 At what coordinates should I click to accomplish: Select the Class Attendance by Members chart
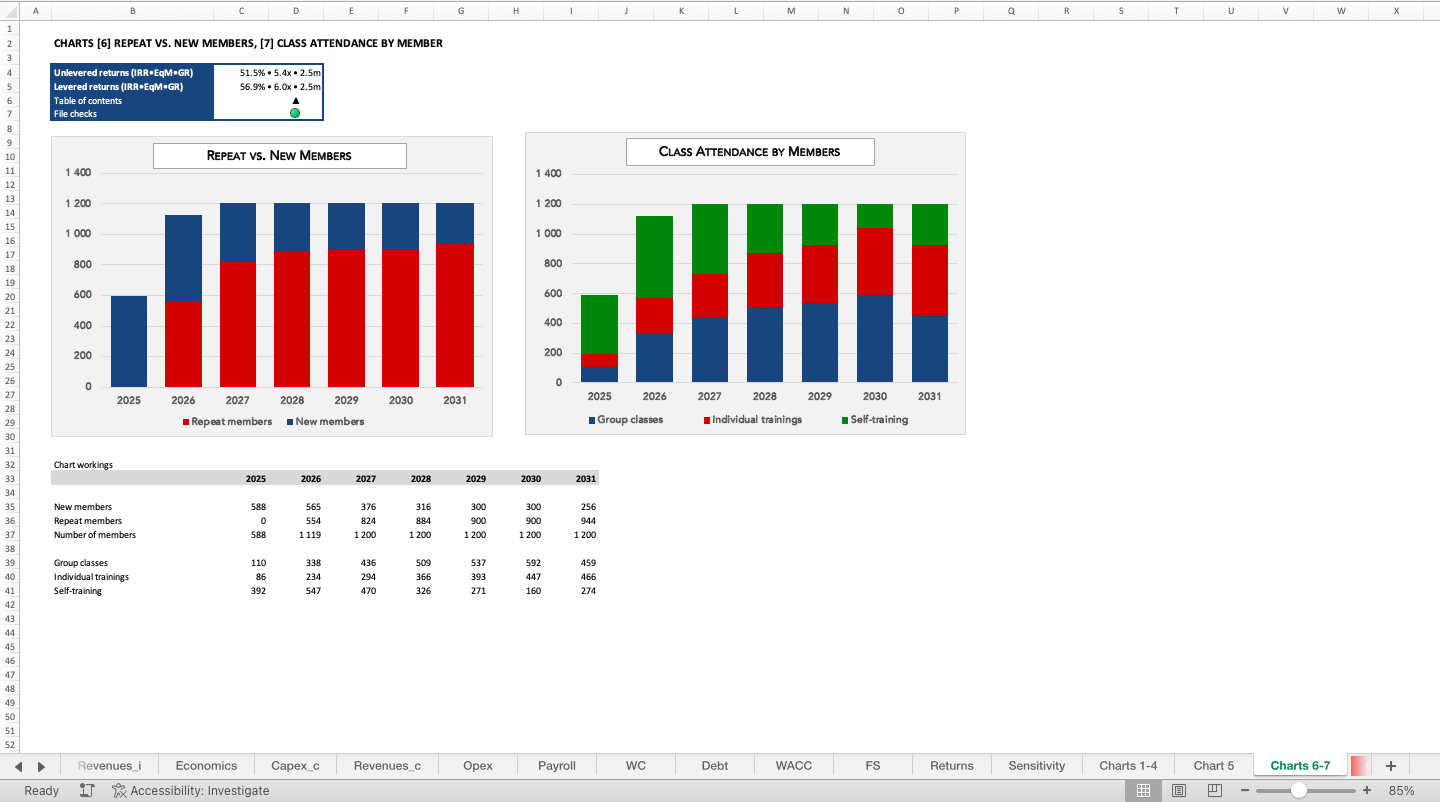pos(745,283)
